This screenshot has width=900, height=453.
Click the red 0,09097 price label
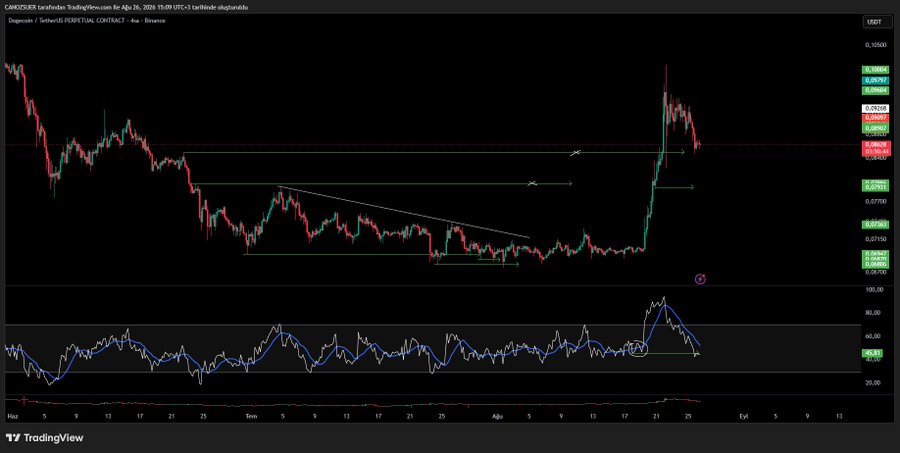874,118
